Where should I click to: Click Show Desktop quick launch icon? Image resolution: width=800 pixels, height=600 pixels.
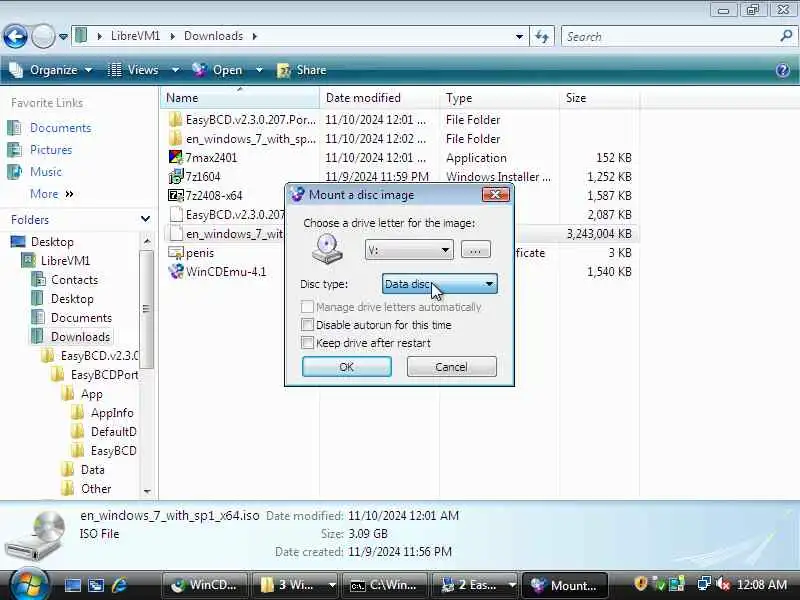[x=72, y=585]
